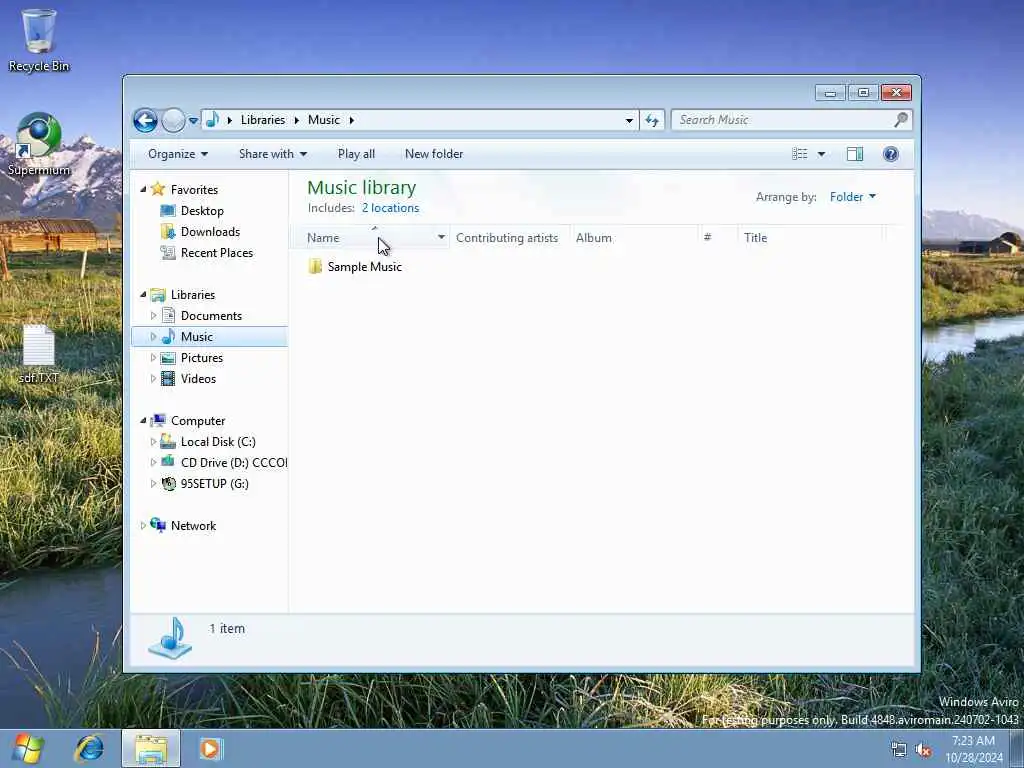
Task: Expand the Documents library node
Action: coord(153,315)
